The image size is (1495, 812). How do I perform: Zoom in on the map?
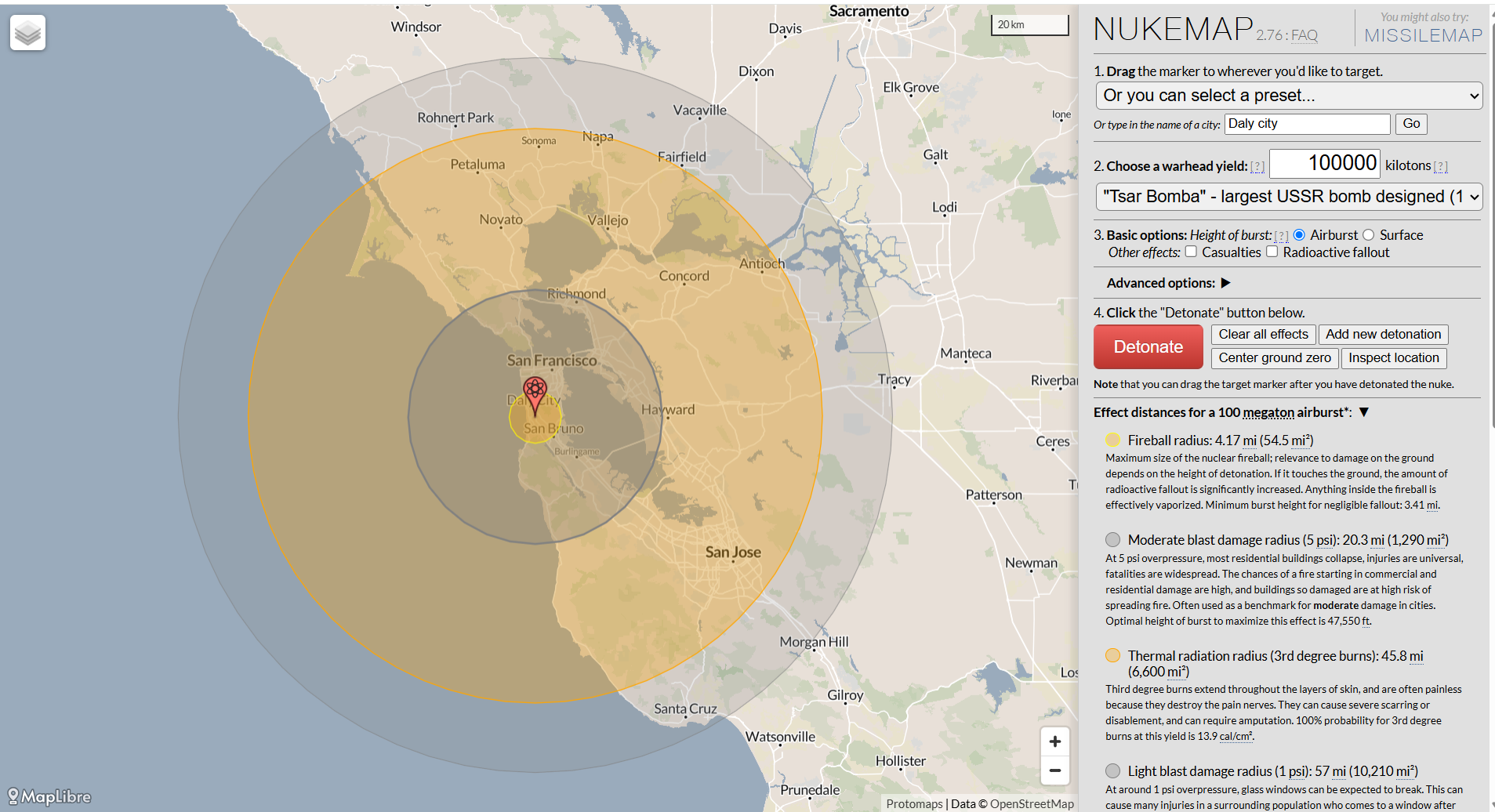coord(1055,741)
